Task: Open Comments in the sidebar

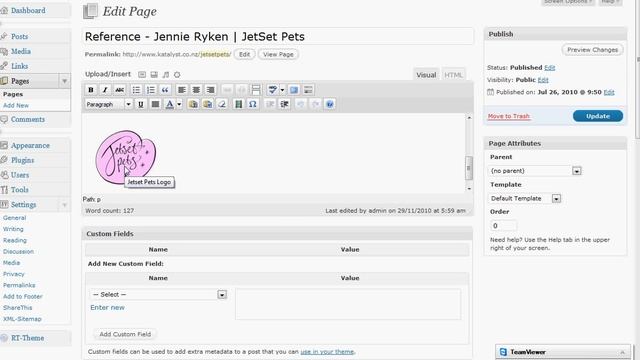Action: pos(28,119)
